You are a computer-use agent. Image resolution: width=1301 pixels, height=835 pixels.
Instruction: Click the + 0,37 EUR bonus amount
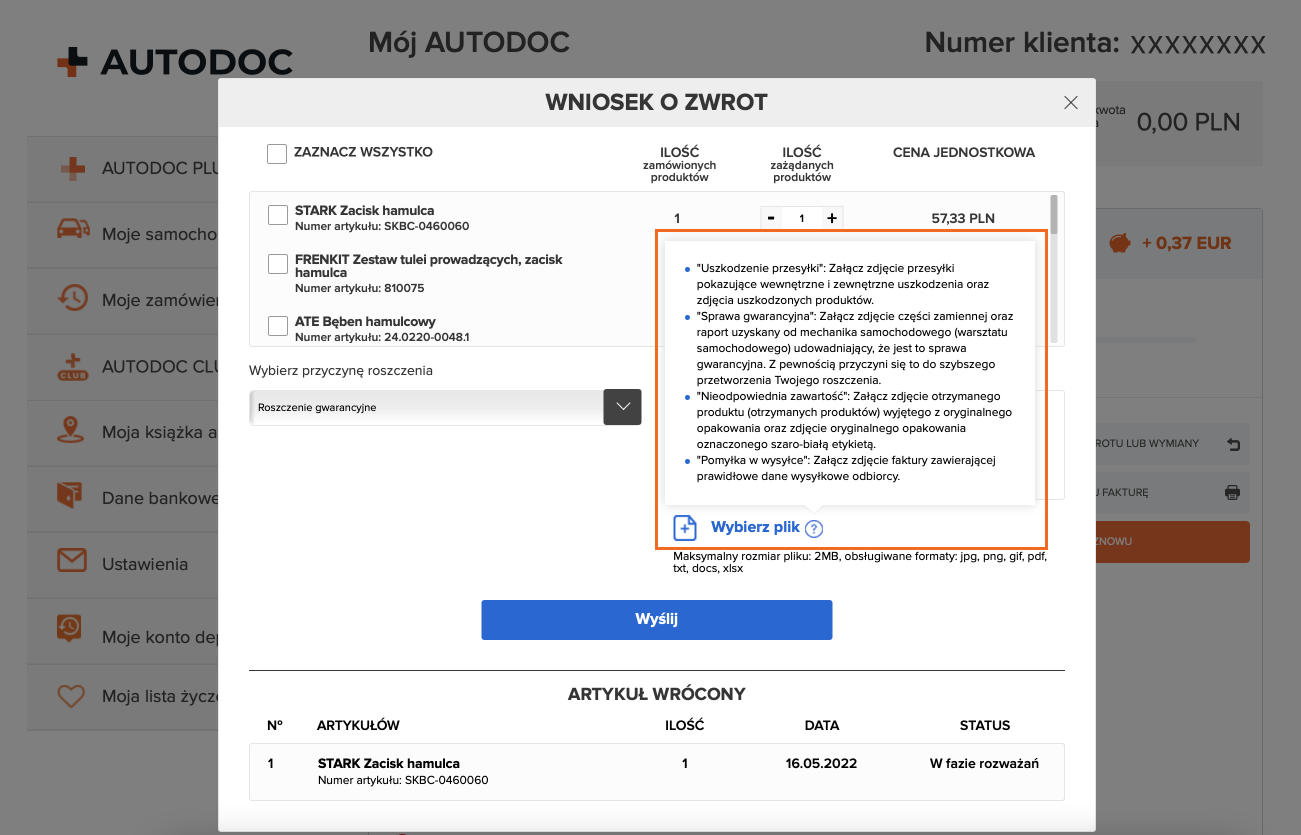click(x=1187, y=243)
